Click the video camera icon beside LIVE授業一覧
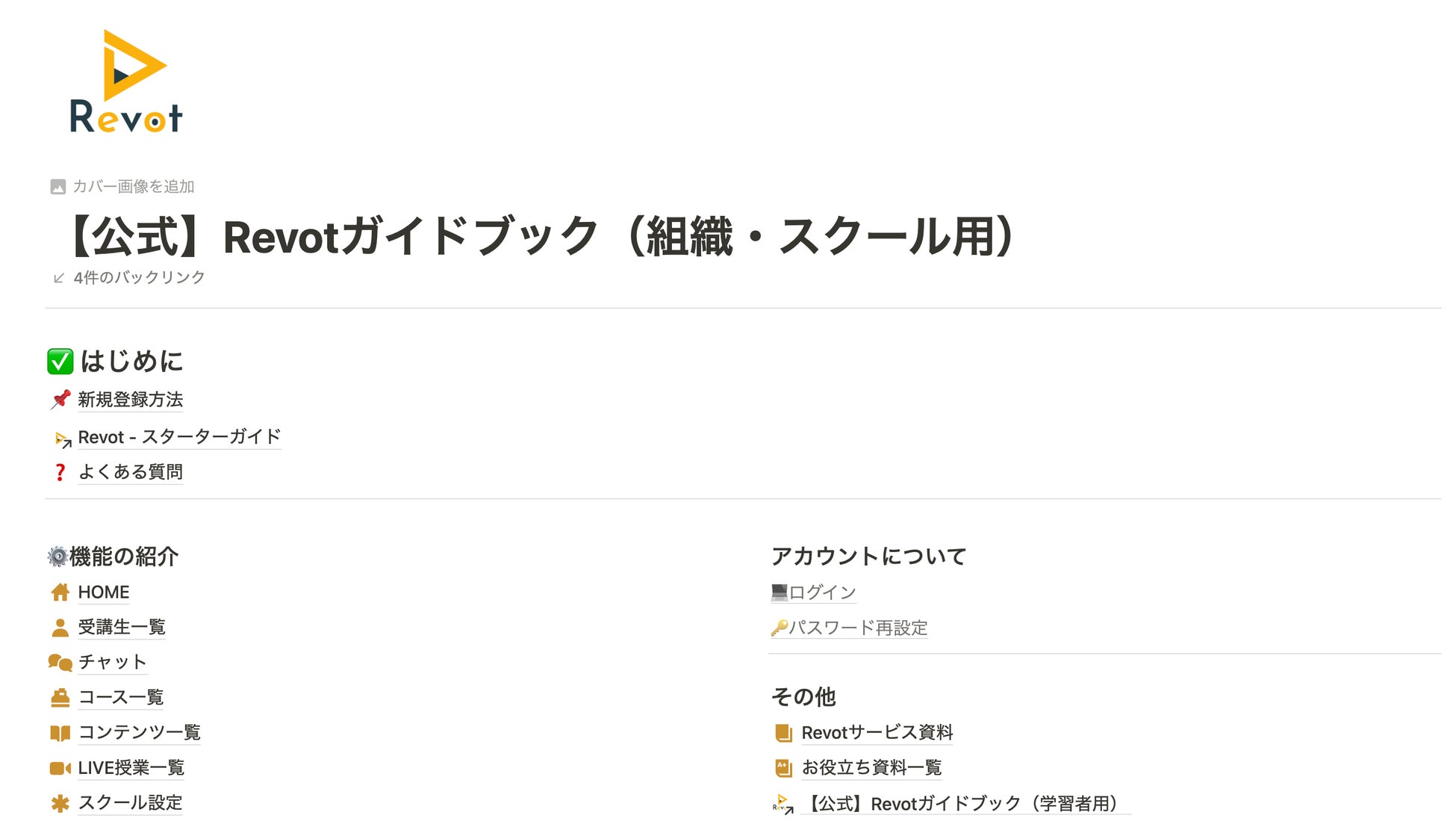The width and height of the screenshot is (1456, 836). [60, 768]
